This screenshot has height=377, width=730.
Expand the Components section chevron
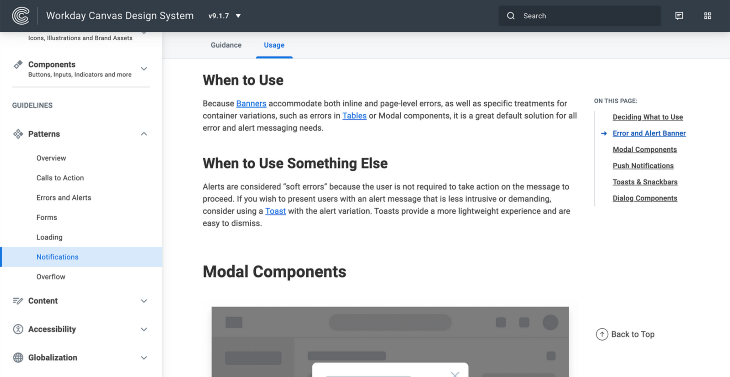click(x=144, y=68)
